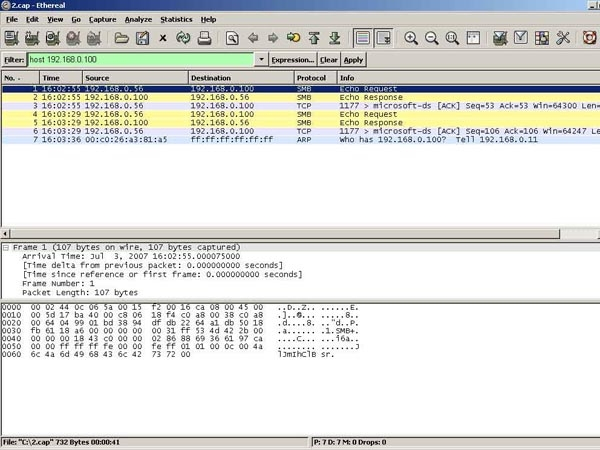The height and width of the screenshot is (450, 600).
Task: Click the Go to last packet icon
Action: (x=334, y=39)
